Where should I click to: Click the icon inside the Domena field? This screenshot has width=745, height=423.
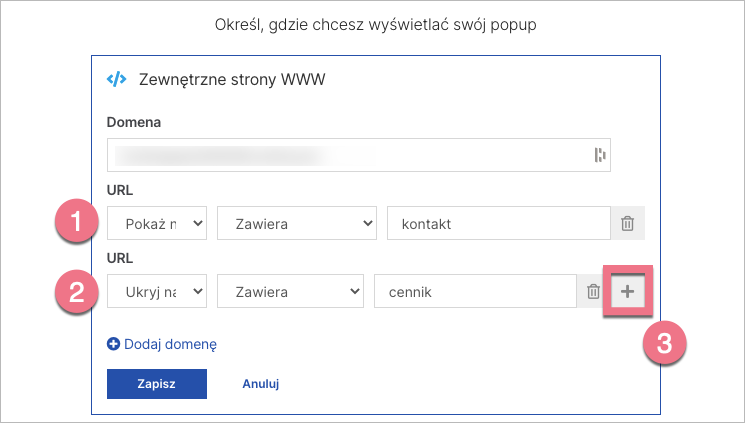click(599, 154)
